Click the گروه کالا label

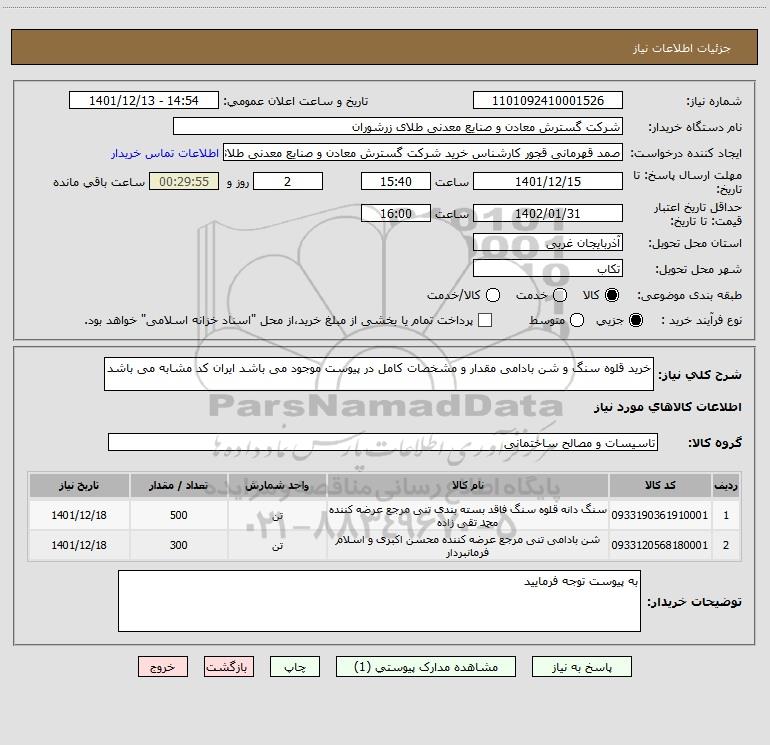point(715,442)
